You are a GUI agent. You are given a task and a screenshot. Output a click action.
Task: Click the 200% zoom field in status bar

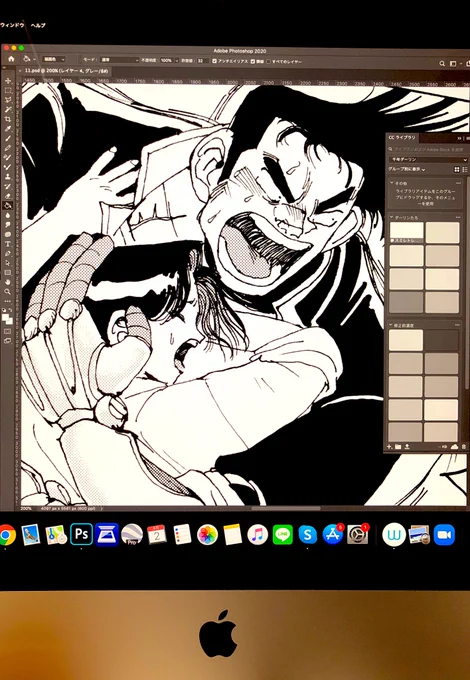(26, 508)
